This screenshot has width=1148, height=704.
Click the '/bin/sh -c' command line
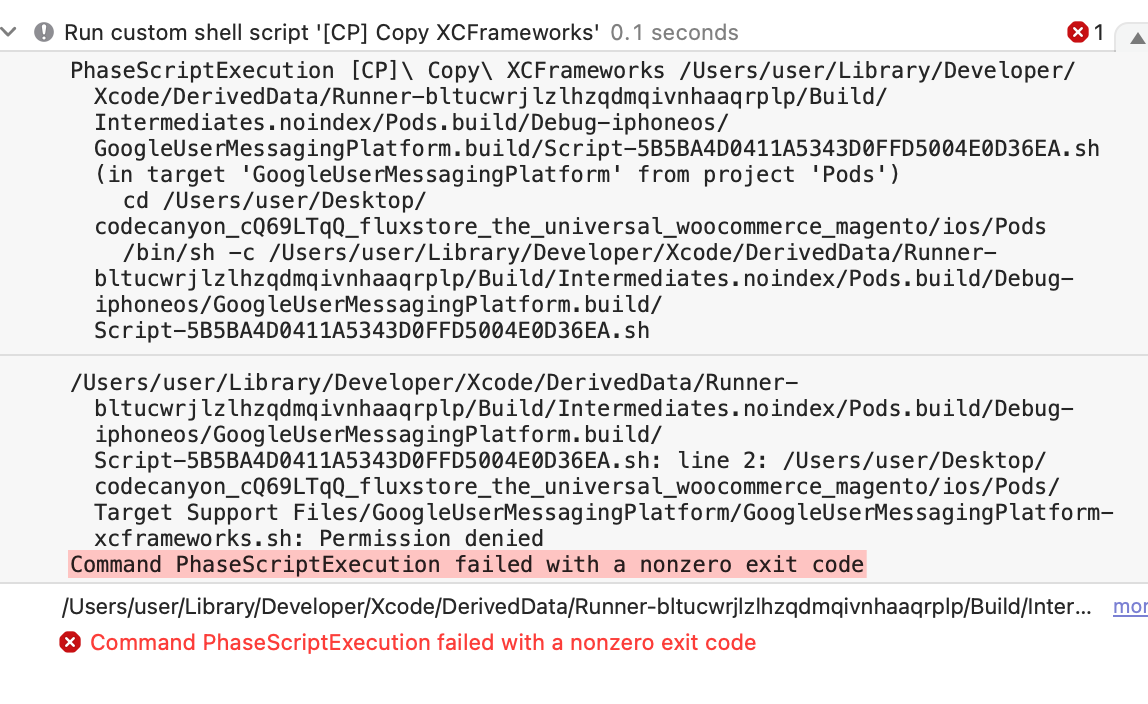tap(560, 253)
